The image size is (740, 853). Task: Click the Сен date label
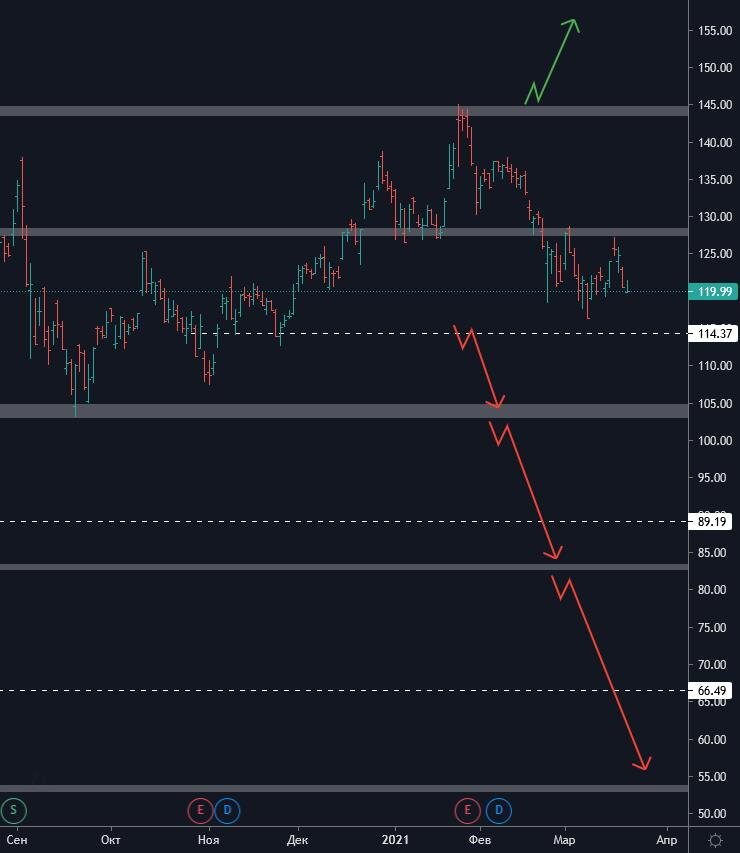click(x=17, y=840)
